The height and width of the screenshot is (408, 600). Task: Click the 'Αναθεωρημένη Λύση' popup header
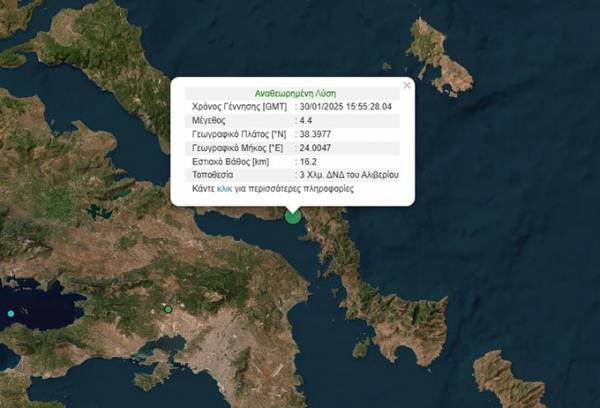pos(295,93)
